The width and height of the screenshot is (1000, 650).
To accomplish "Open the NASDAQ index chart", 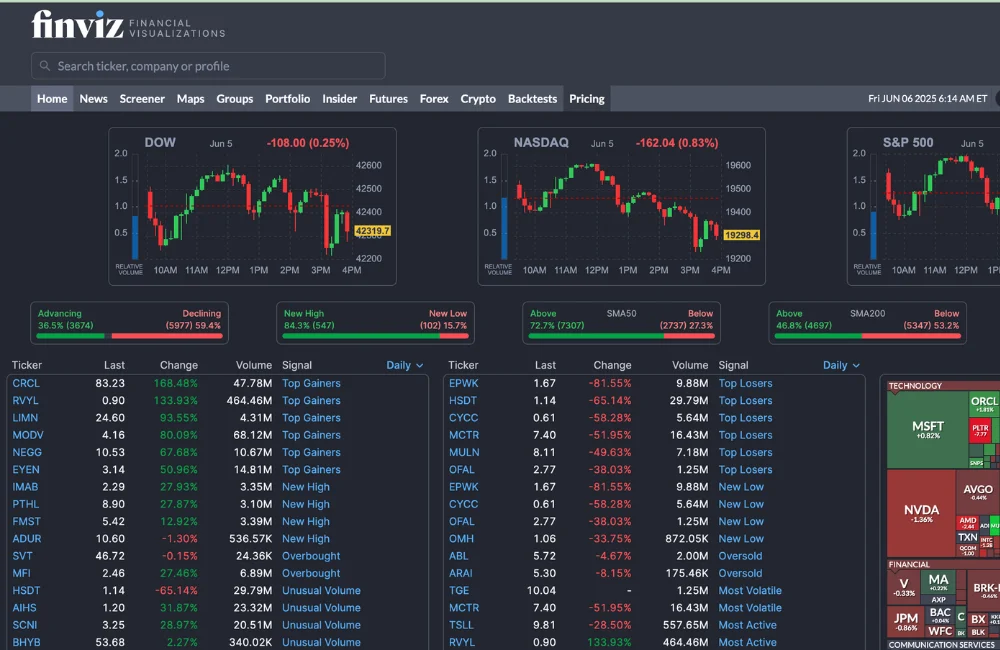I will click(621, 207).
